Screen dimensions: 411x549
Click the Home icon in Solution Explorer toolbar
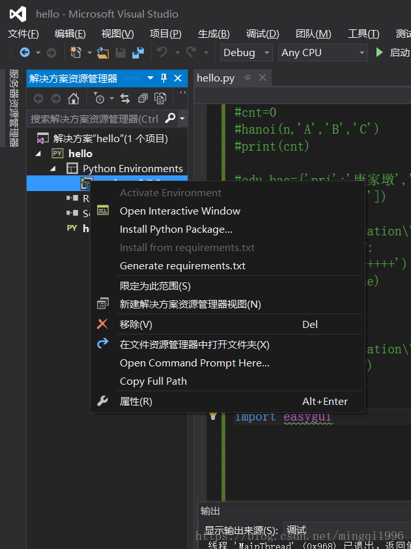[x=73, y=99]
